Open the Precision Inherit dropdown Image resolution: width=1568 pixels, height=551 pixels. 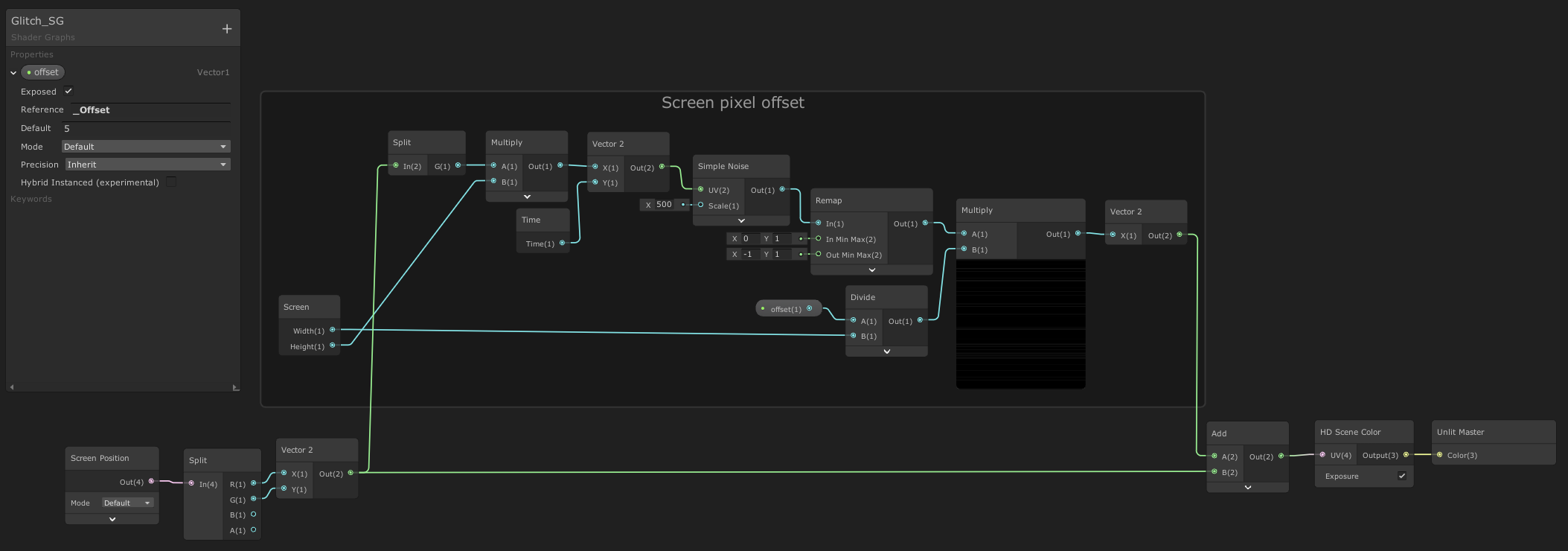tap(147, 165)
